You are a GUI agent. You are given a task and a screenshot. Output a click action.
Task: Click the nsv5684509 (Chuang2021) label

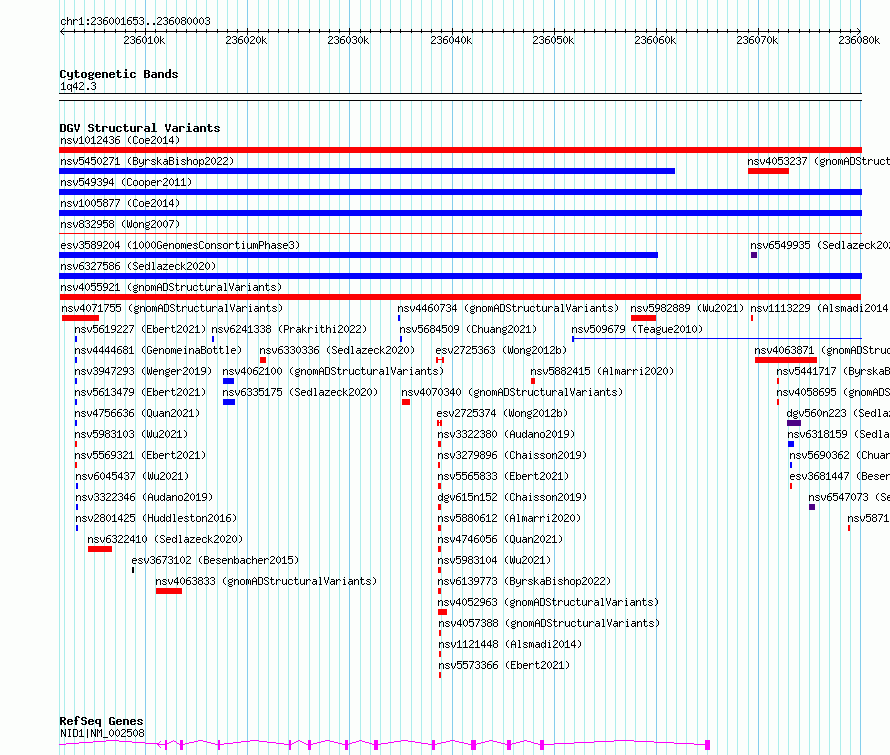(468, 329)
